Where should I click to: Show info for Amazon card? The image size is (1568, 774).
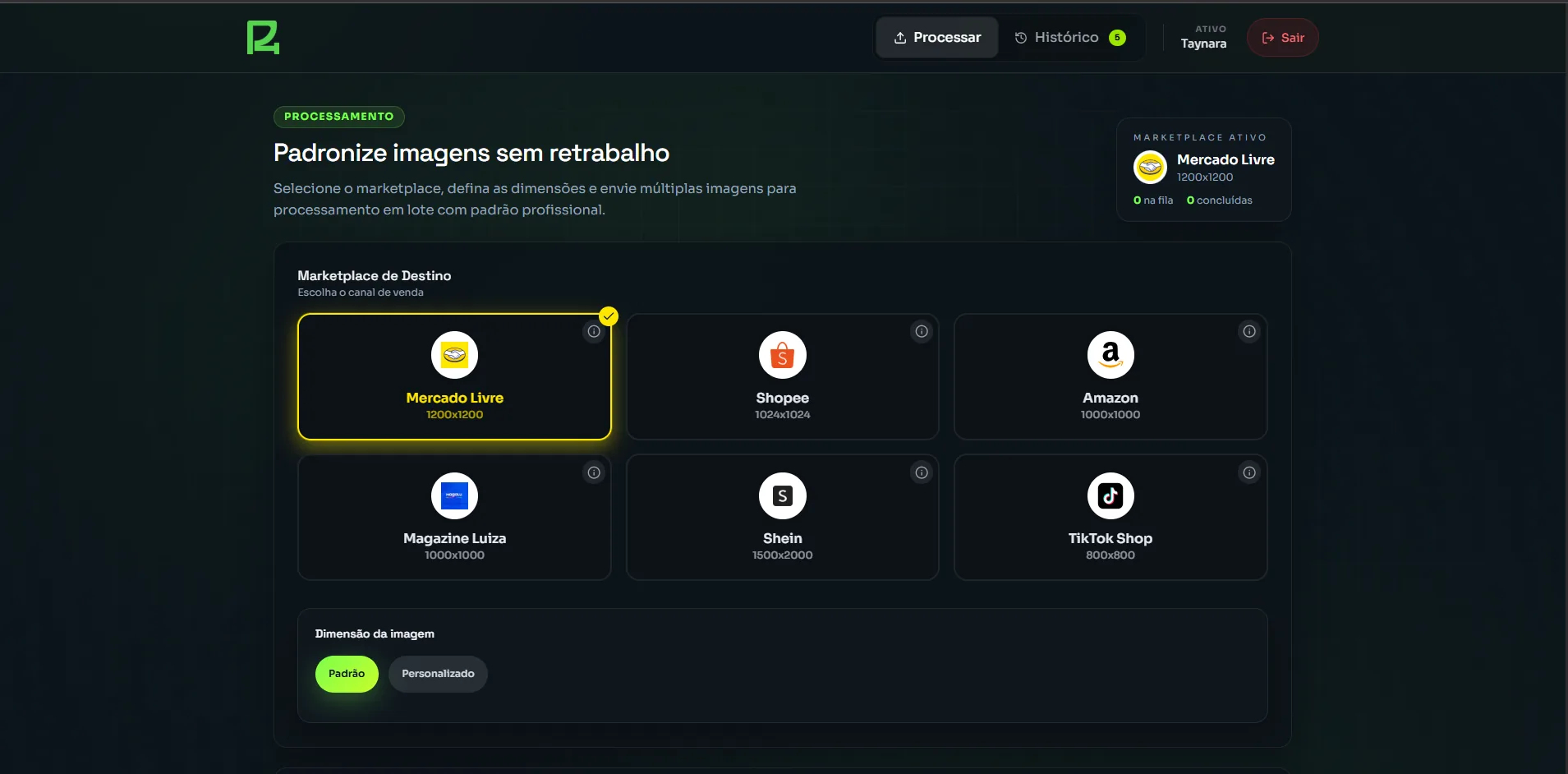[1249, 332]
